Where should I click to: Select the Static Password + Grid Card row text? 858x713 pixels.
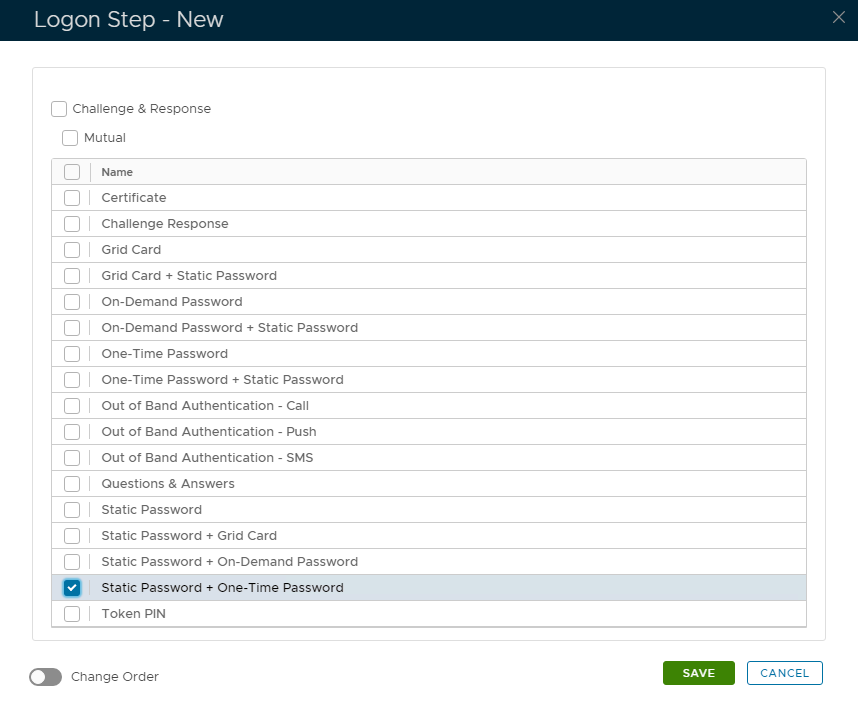(x=189, y=536)
